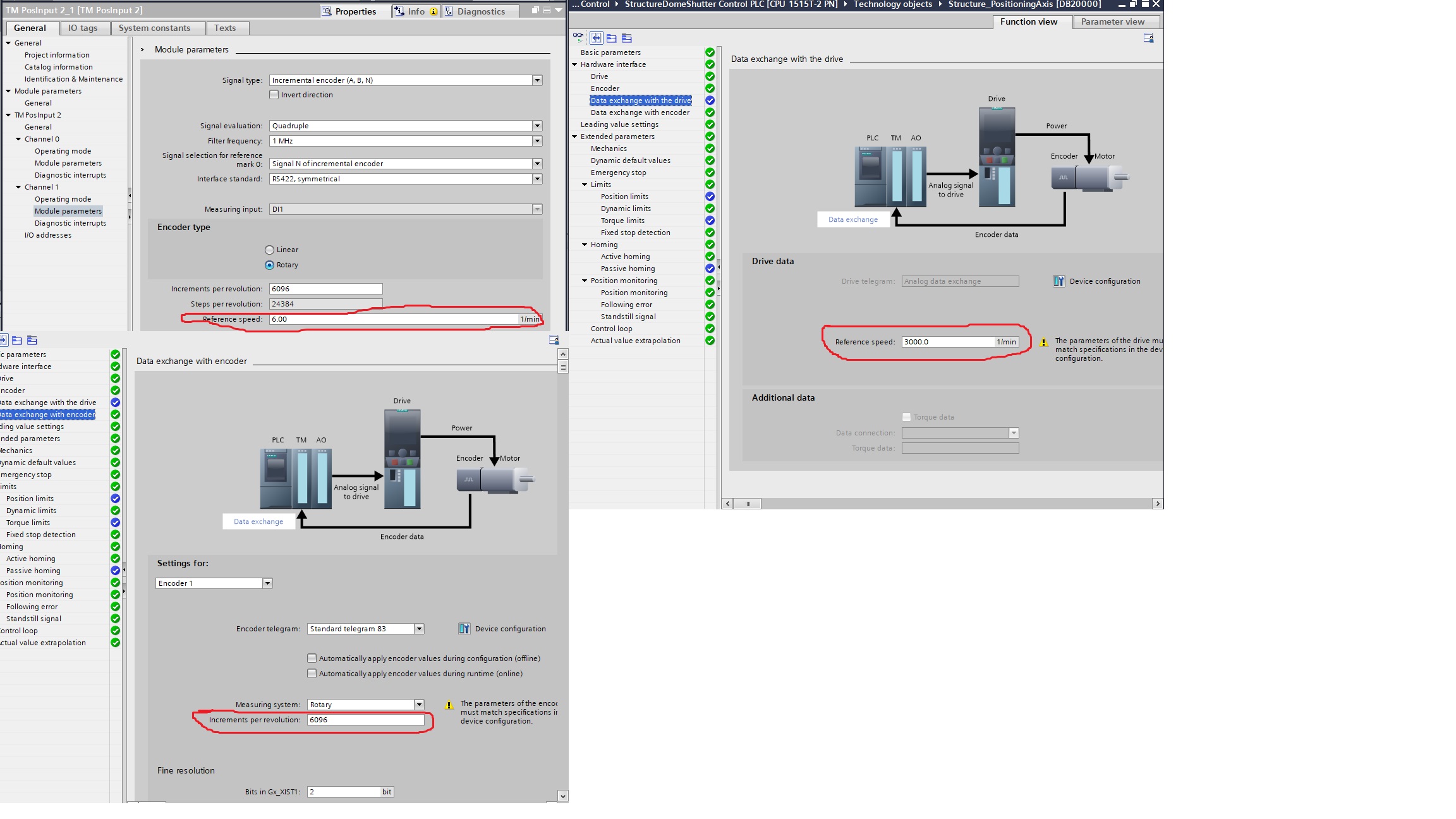The image size is (1456, 819).
Task: Switch to the IO tags tab
Action: 83,28
